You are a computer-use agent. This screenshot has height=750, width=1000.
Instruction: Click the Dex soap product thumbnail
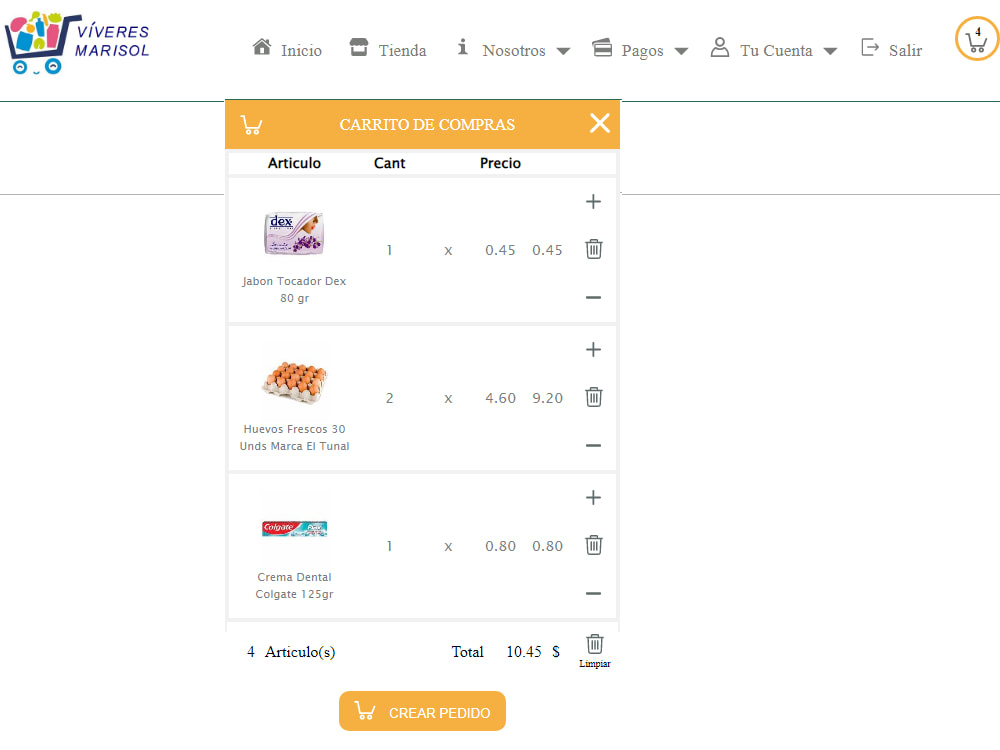(x=294, y=233)
